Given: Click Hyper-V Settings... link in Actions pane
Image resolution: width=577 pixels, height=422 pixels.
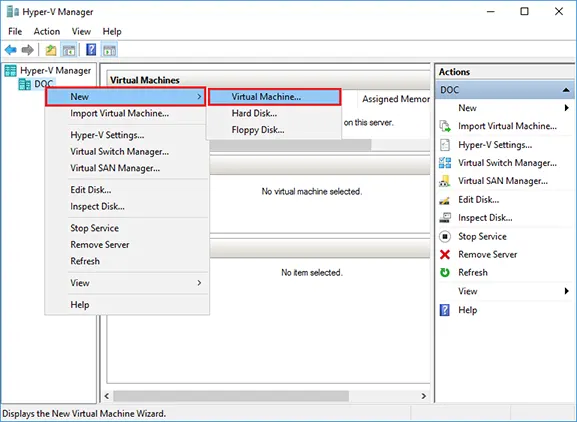Looking at the screenshot, I should [x=495, y=145].
